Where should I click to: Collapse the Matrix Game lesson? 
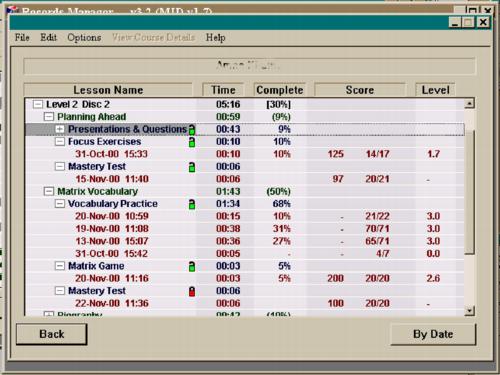pos(60,266)
